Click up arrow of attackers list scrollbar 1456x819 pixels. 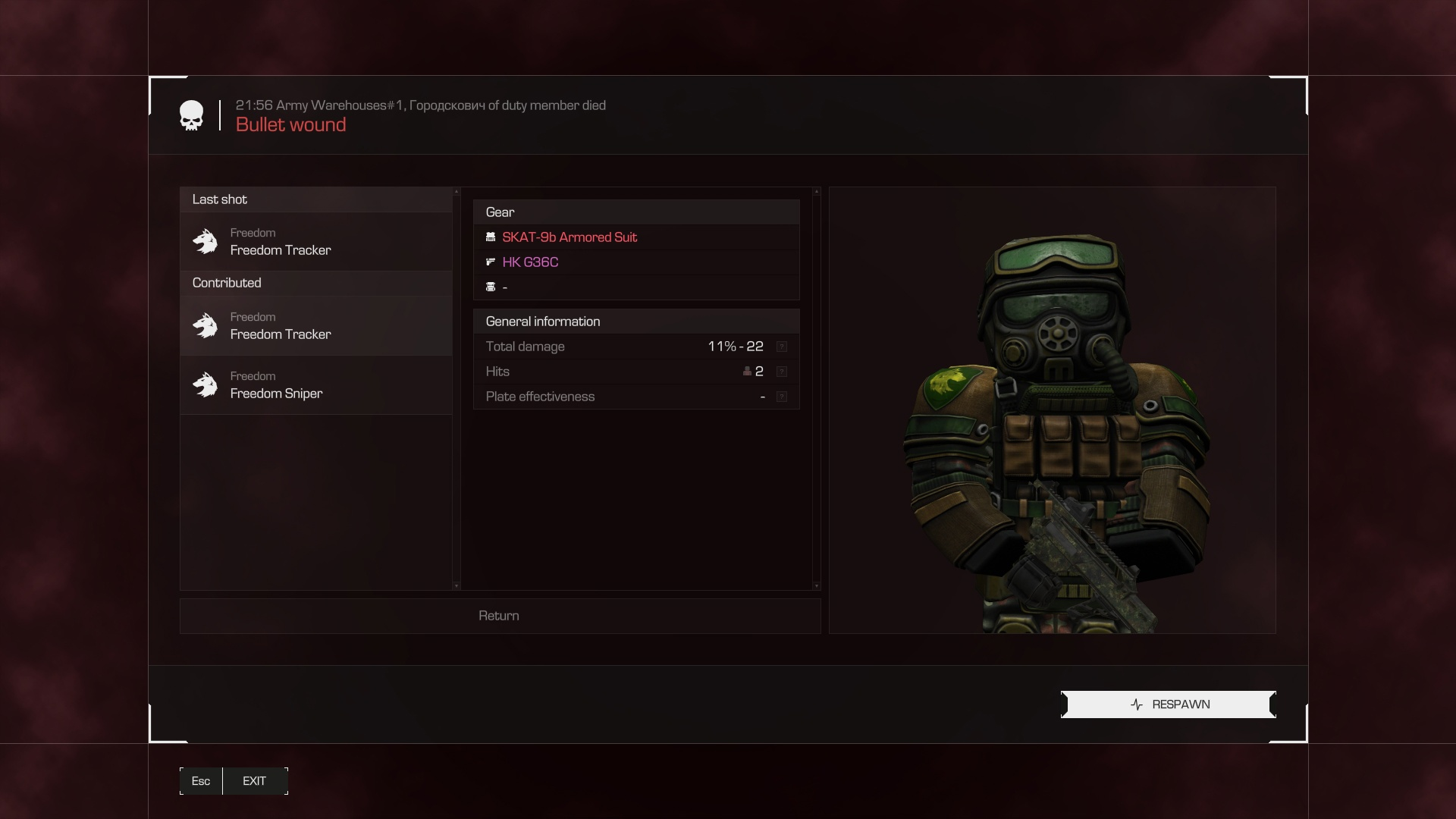coord(456,192)
